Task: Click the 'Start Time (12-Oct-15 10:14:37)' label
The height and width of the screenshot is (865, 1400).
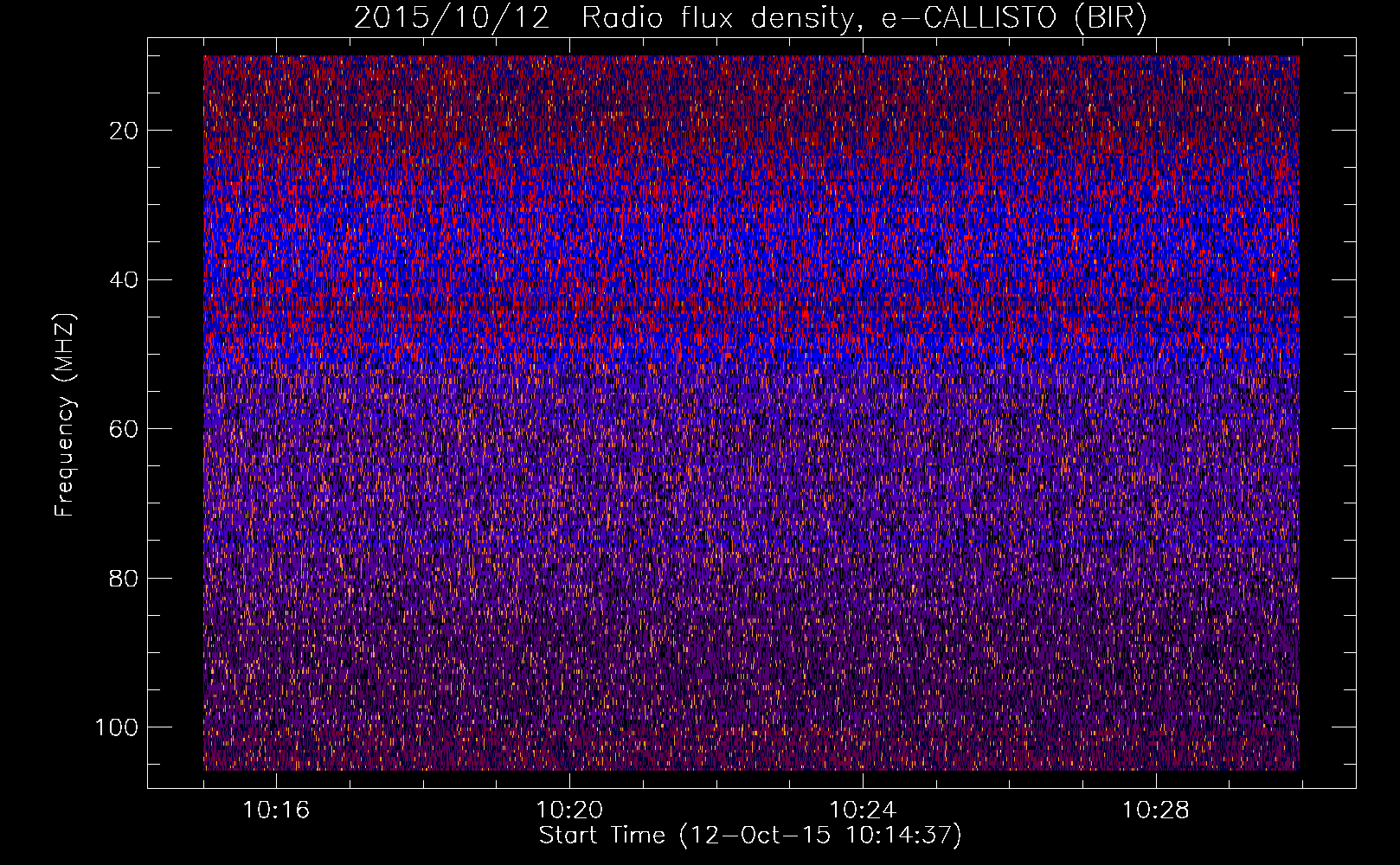Action: tap(750, 836)
